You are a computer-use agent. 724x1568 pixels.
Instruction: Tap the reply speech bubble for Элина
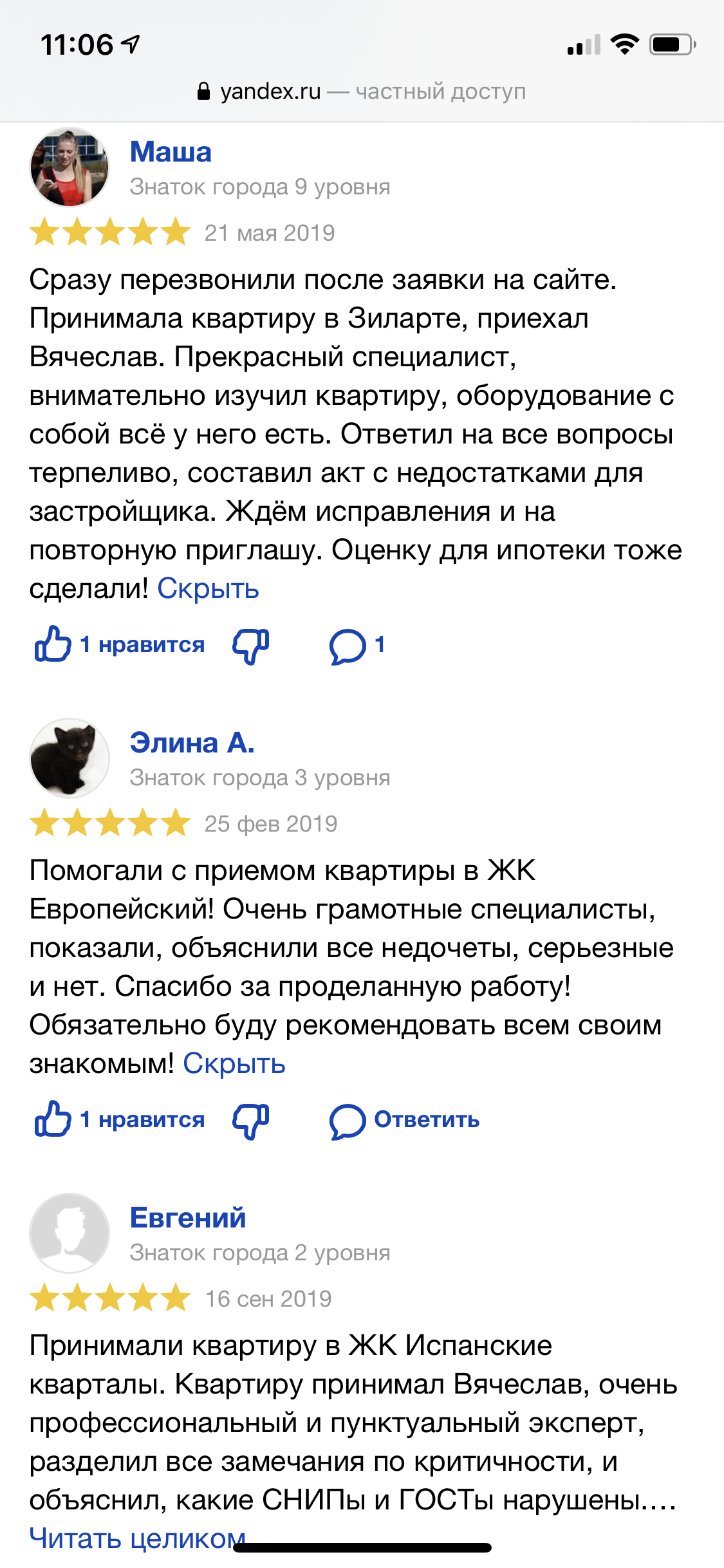(x=348, y=1121)
